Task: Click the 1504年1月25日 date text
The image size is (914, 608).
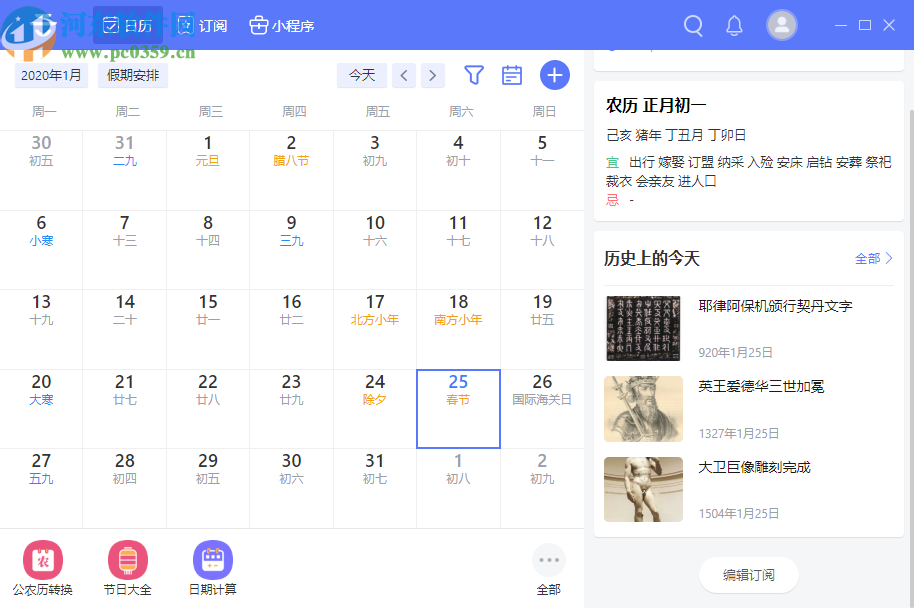Action: pos(739,514)
